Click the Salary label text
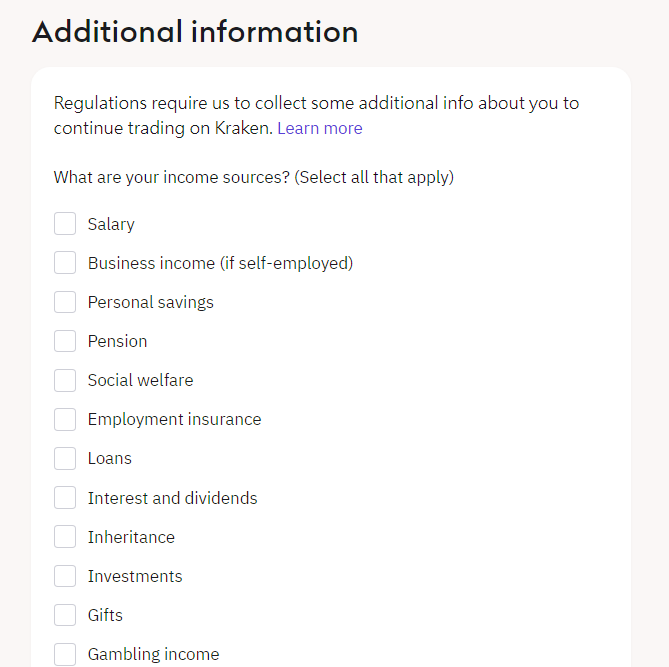 click(111, 224)
